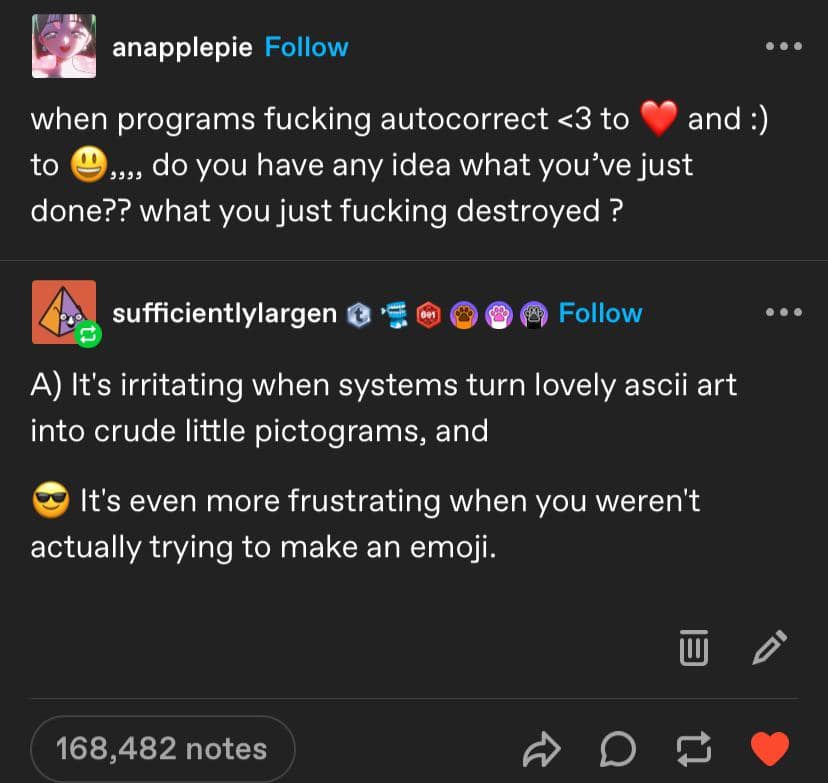Reblog the post
This screenshot has height=783, width=828.
coord(693,749)
